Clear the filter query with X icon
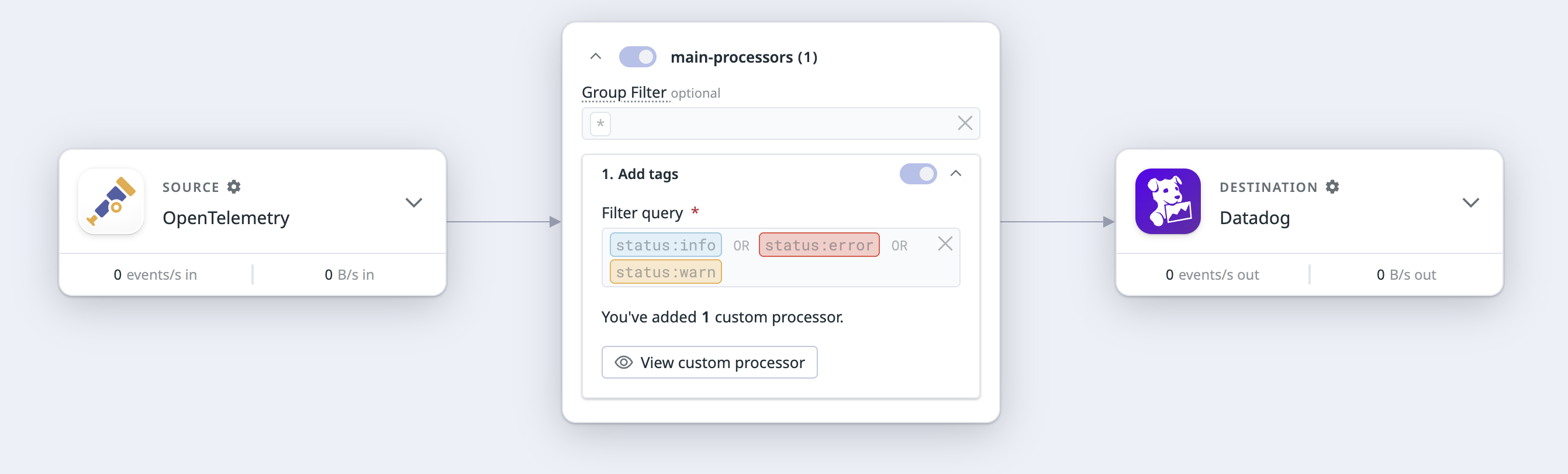Image resolution: width=1568 pixels, height=474 pixels. (x=945, y=244)
